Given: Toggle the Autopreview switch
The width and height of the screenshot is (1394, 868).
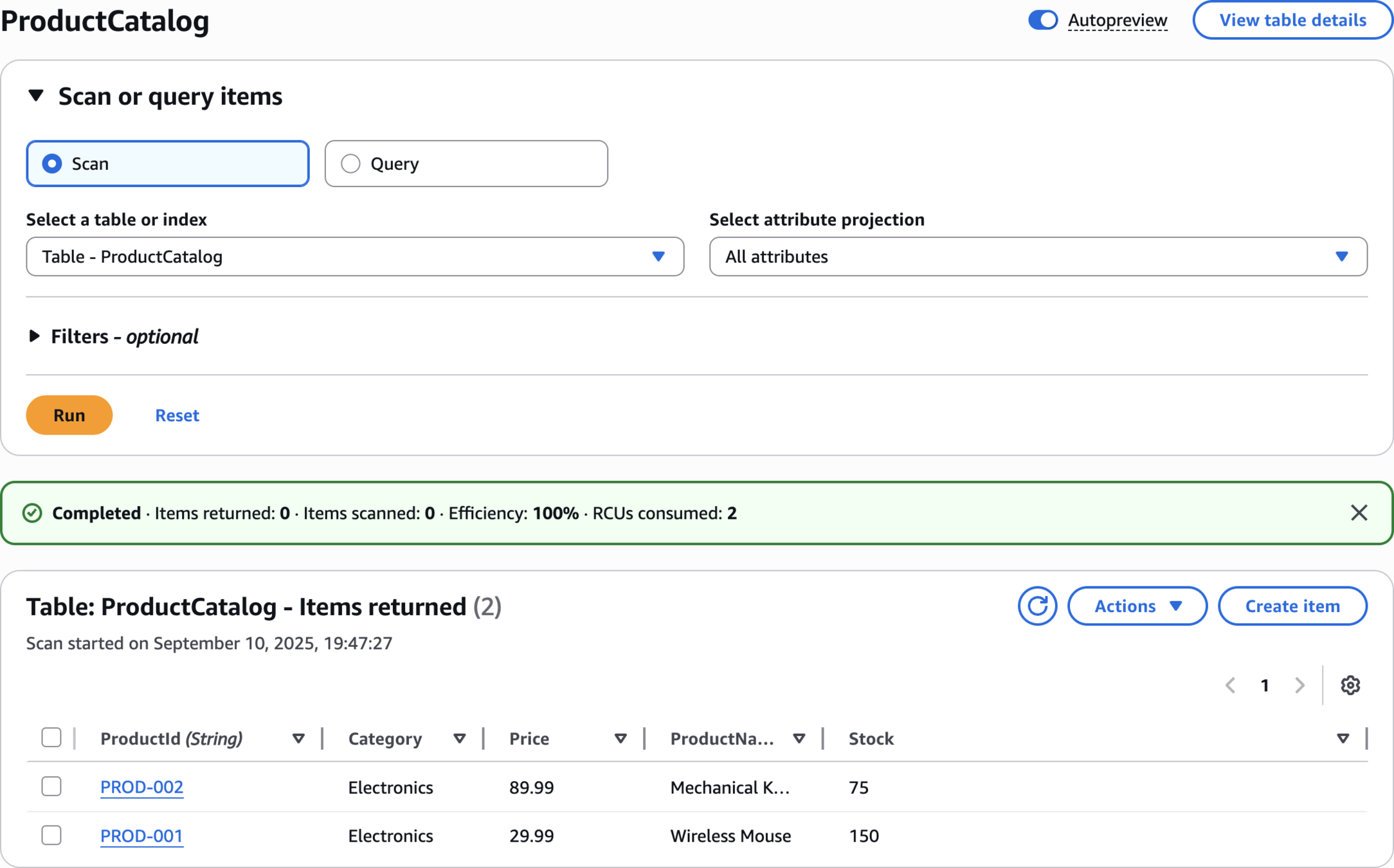Looking at the screenshot, I should pos(1042,20).
